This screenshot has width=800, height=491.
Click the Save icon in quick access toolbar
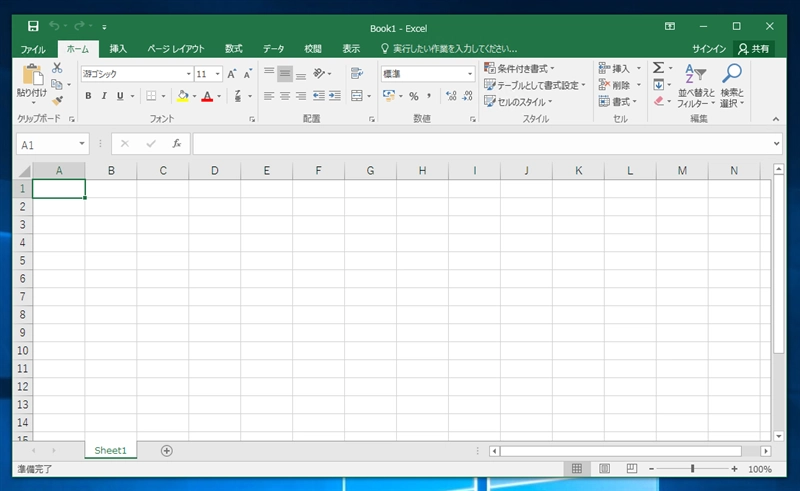pos(33,26)
